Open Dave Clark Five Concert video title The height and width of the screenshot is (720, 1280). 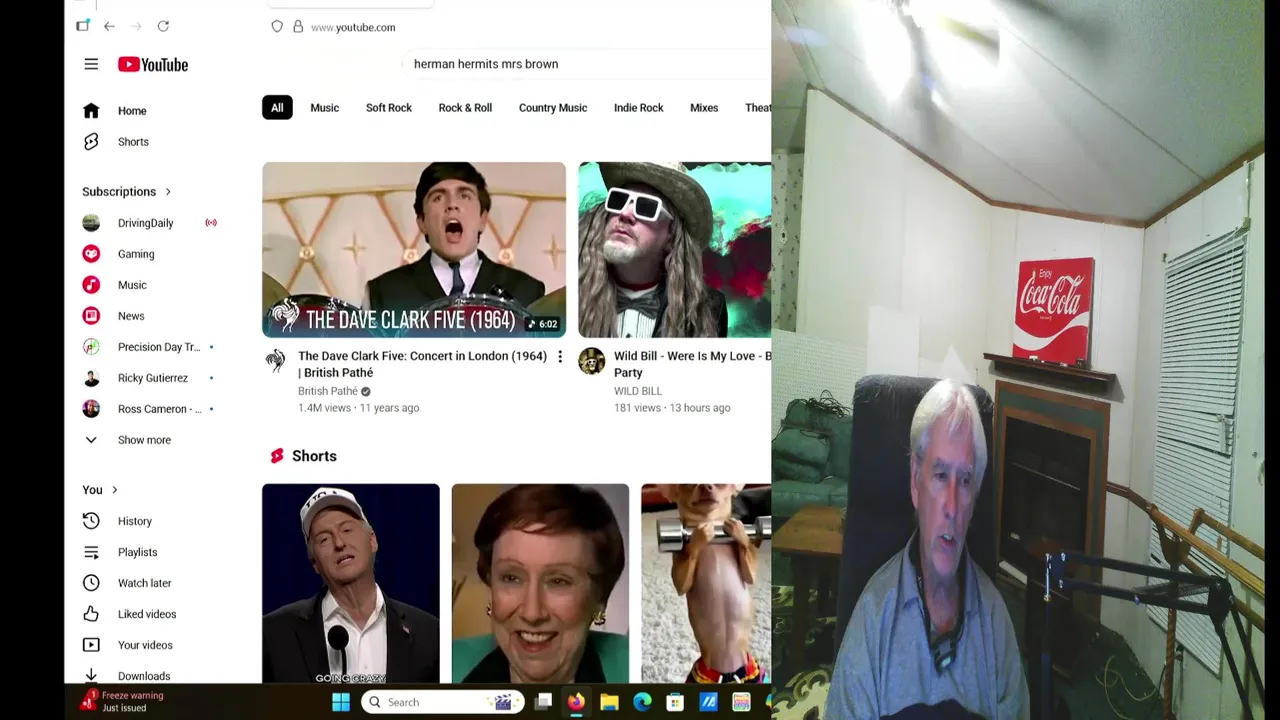pyautogui.click(x=422, y=364)
